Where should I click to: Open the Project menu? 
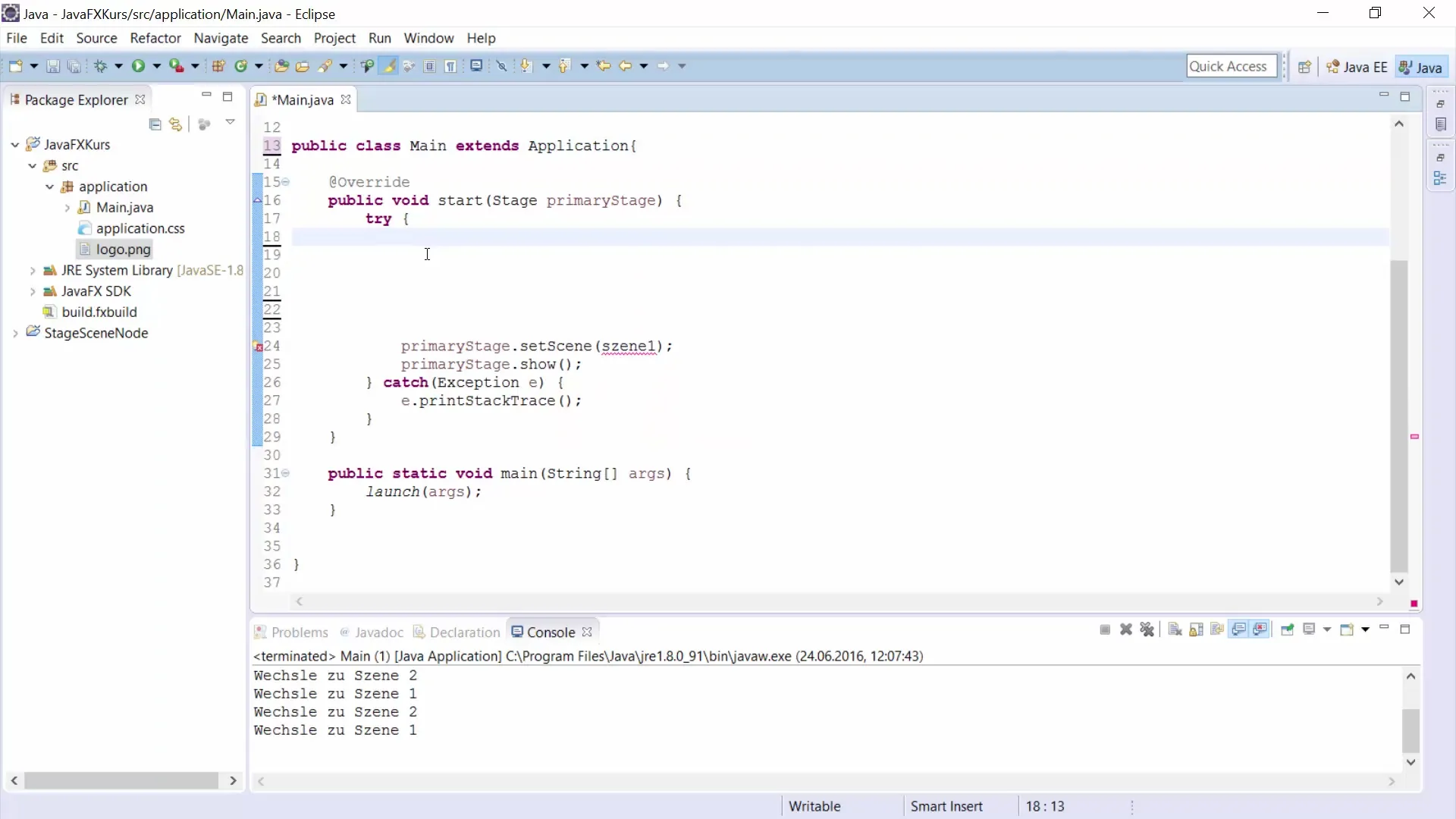pos(334,38)
